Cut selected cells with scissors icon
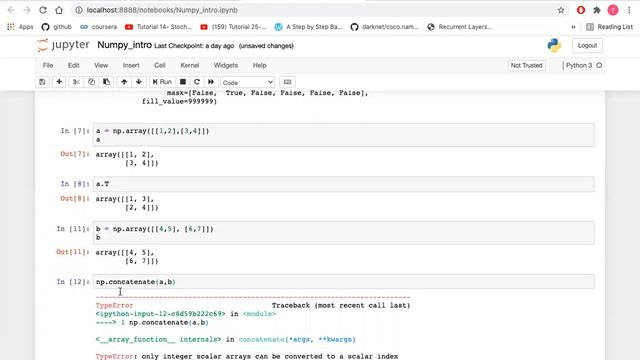This screenshot has height=360, width=640. (x=76, y=82)
